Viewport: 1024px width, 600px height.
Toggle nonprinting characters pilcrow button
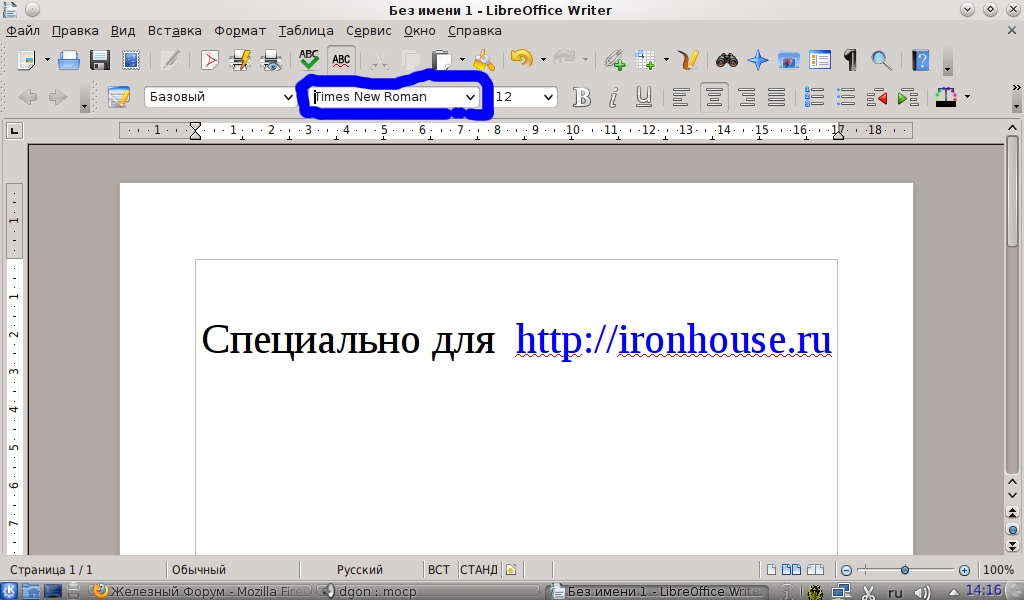850,60
